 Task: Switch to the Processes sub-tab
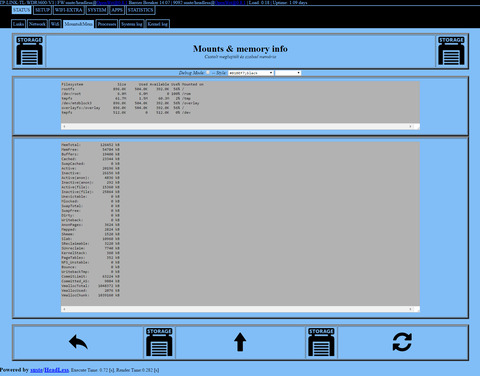point(107,24)
